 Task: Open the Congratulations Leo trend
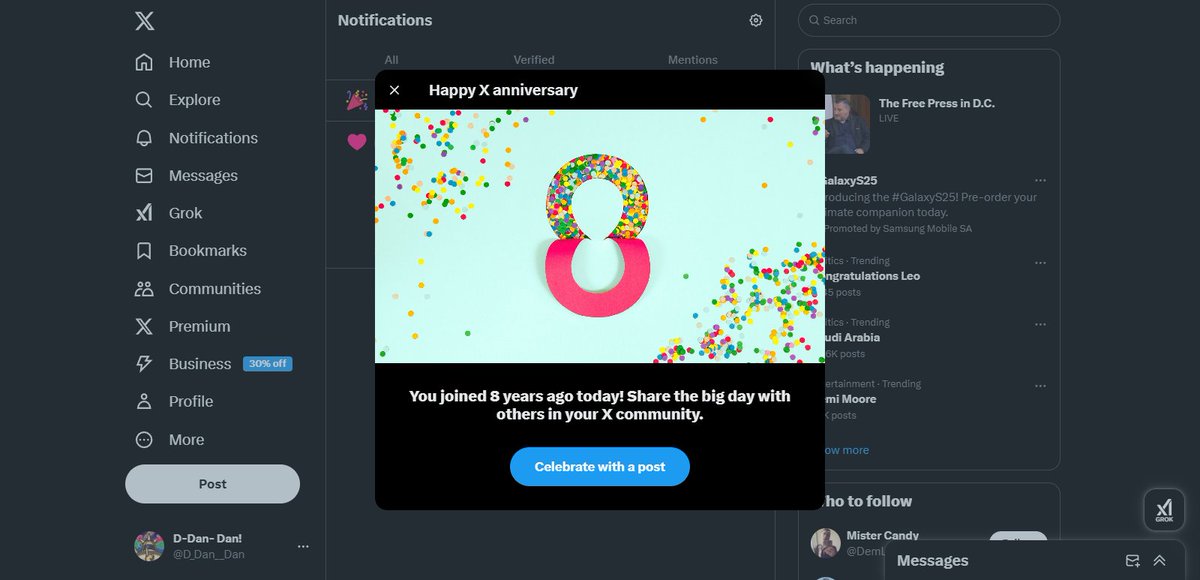point(870,276)
